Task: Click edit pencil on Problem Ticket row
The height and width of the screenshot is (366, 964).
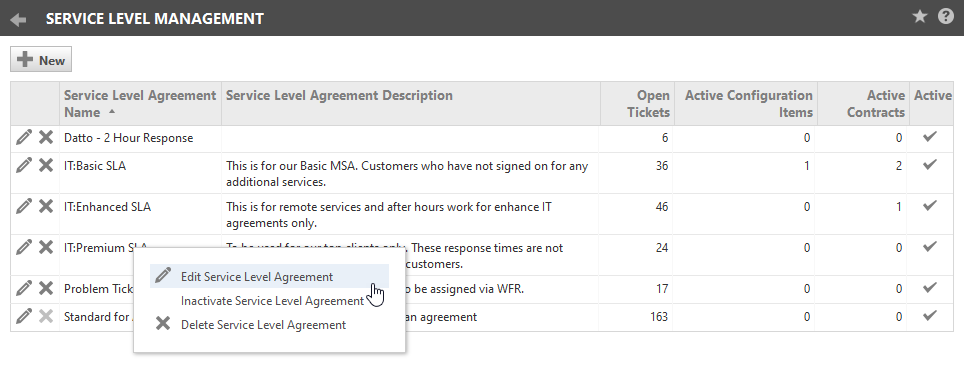Action: [24, 288]
